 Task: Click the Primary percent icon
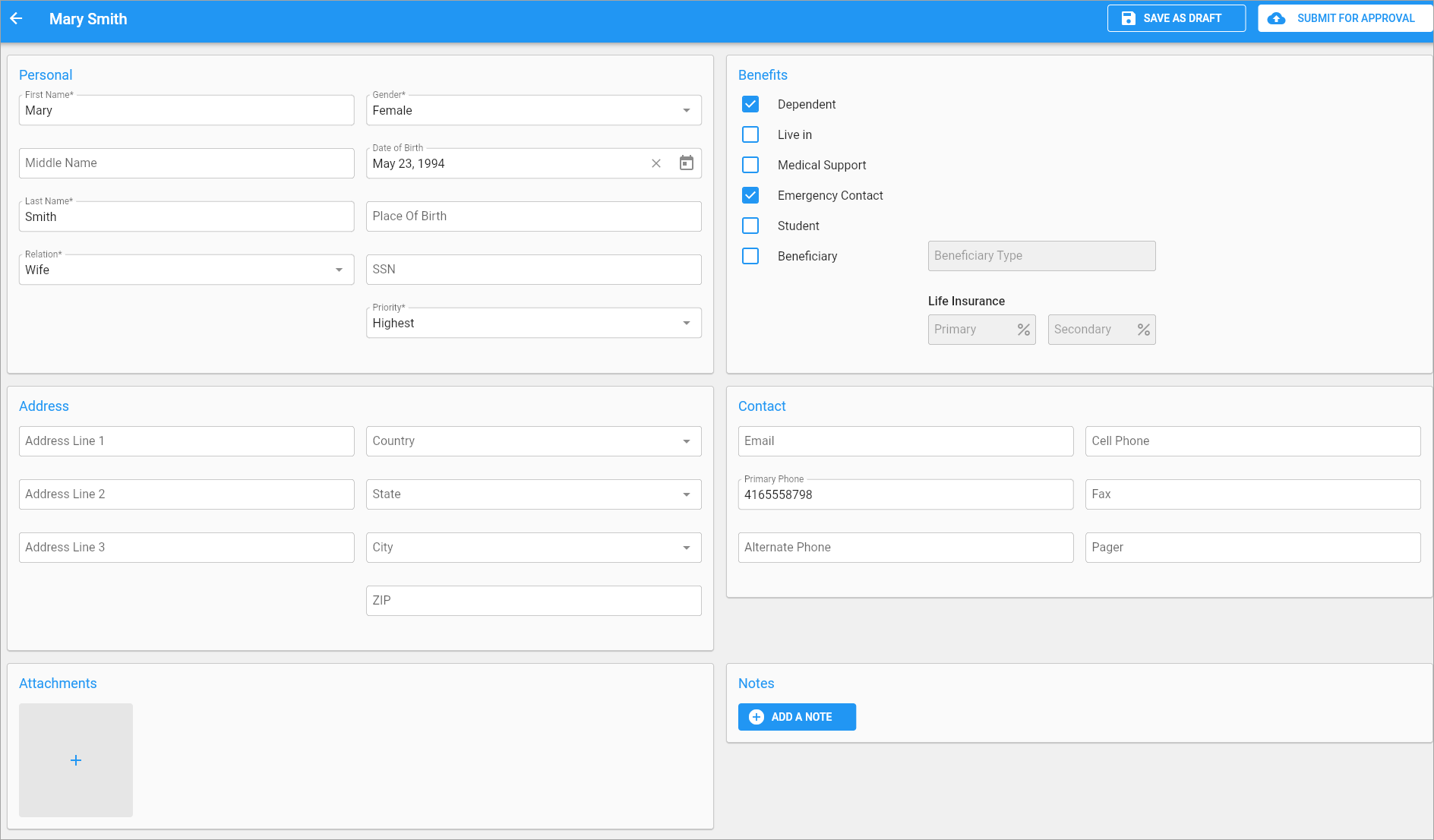1024,330
